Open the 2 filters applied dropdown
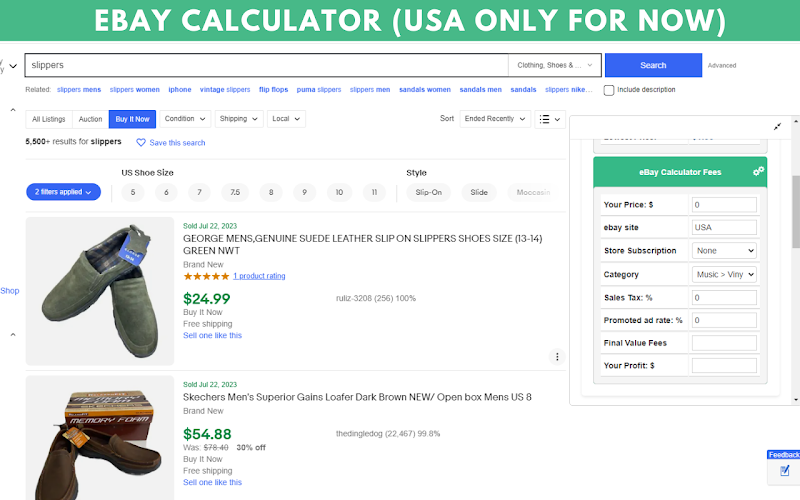 pyautogui.click(x=63, y=192)
